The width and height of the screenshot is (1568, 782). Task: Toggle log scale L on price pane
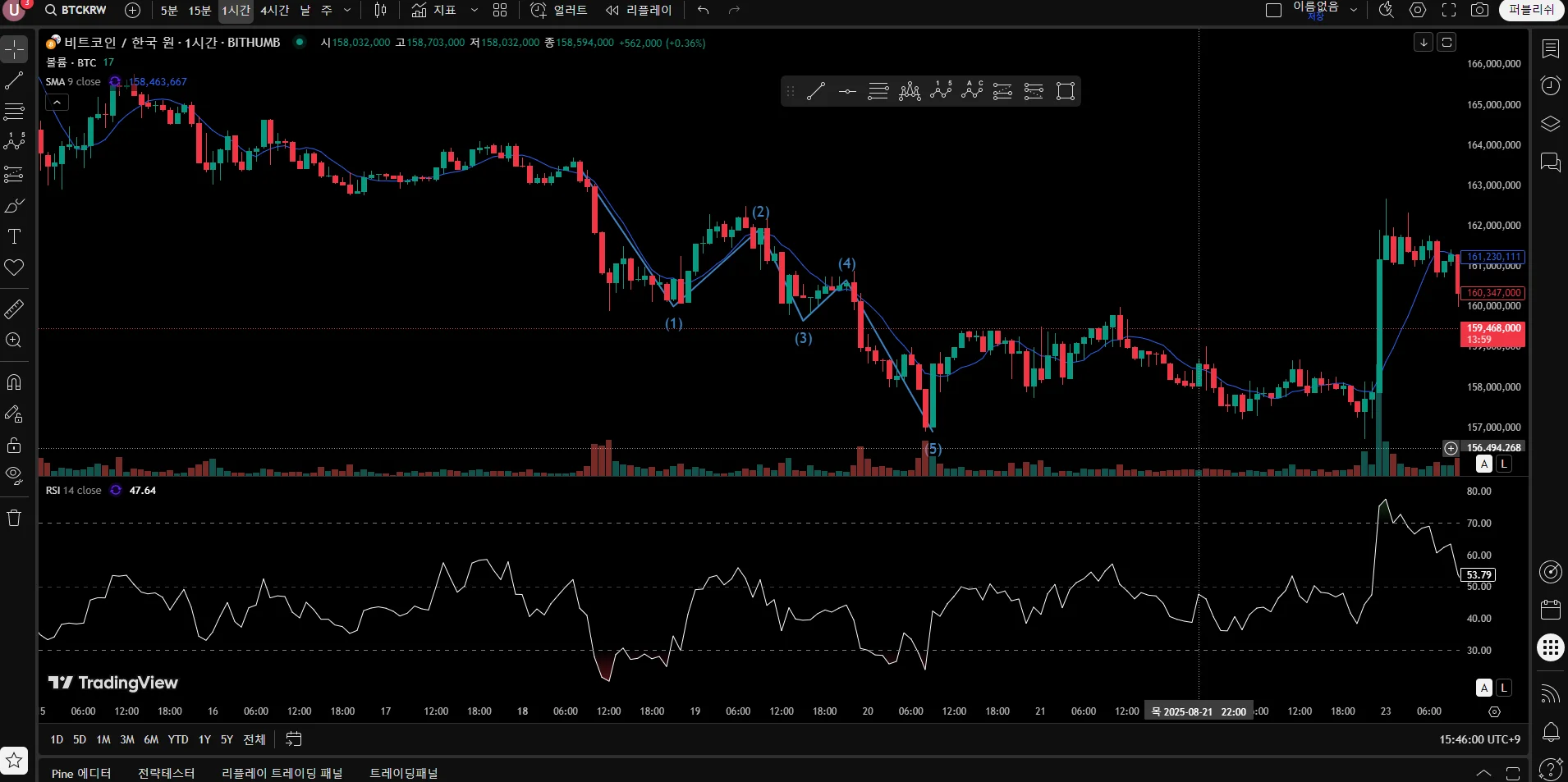(x=1504, y=464)
